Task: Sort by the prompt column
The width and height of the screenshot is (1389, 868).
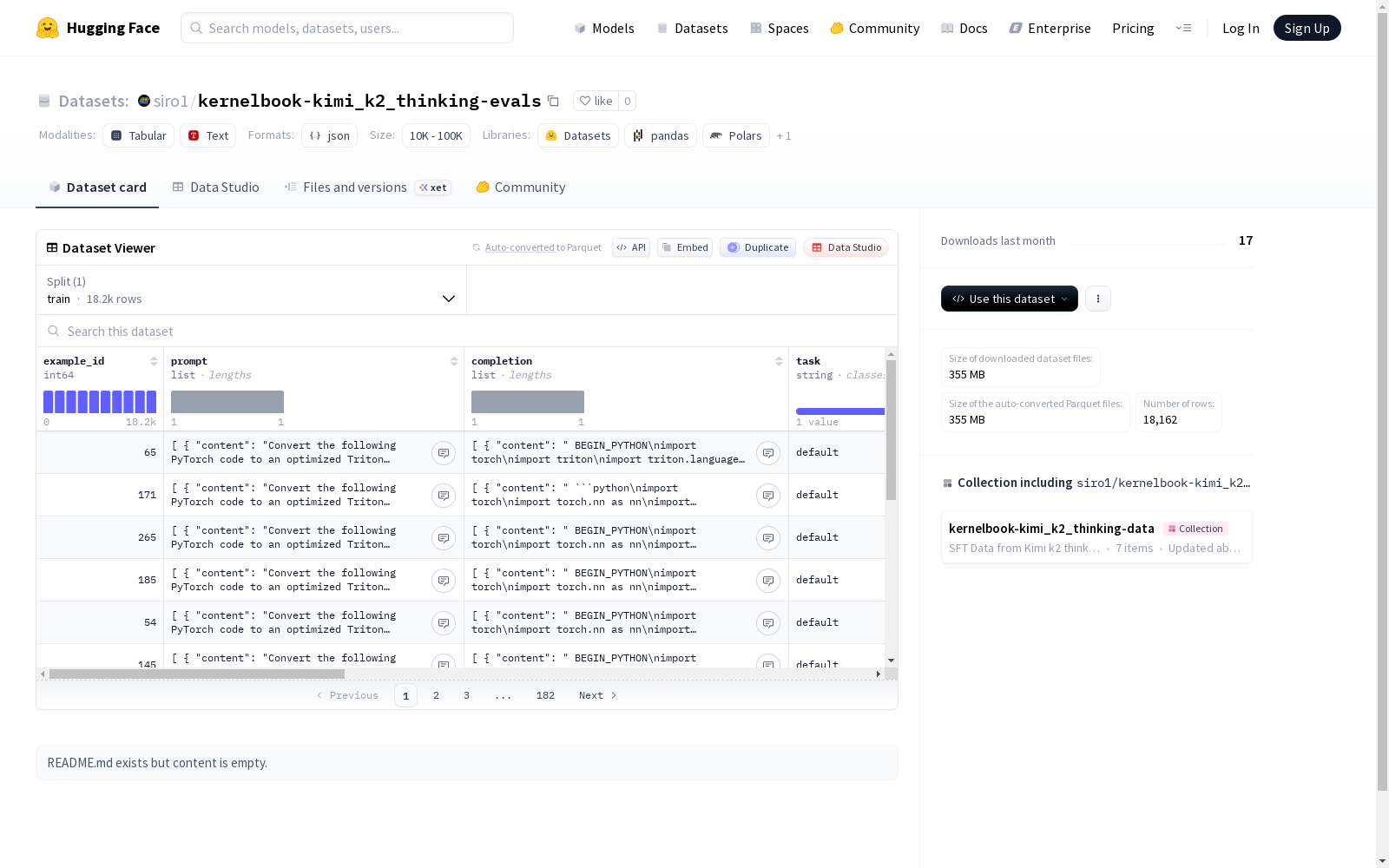Action: (x=454, y=361)
